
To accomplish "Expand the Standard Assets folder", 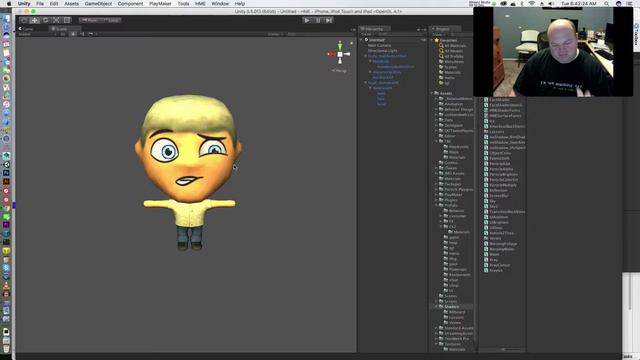I will coord(436,328).
